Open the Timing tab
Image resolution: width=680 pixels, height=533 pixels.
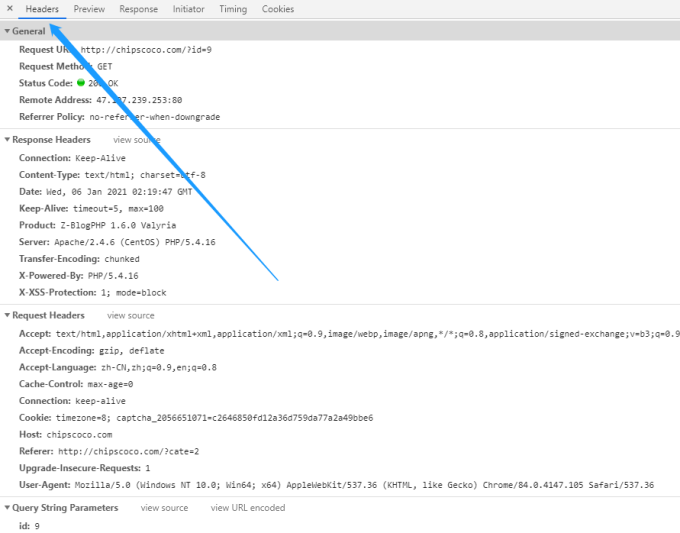click(x=233, y=9)
